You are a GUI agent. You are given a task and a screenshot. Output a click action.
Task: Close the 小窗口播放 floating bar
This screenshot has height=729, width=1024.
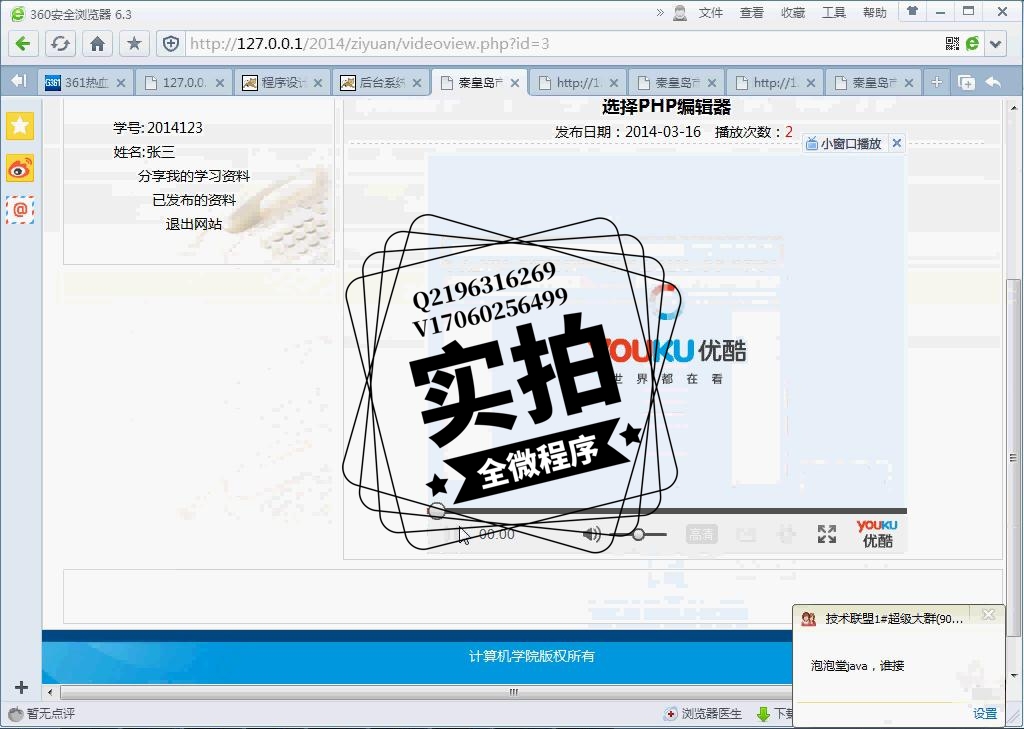(x=897, y=143)
